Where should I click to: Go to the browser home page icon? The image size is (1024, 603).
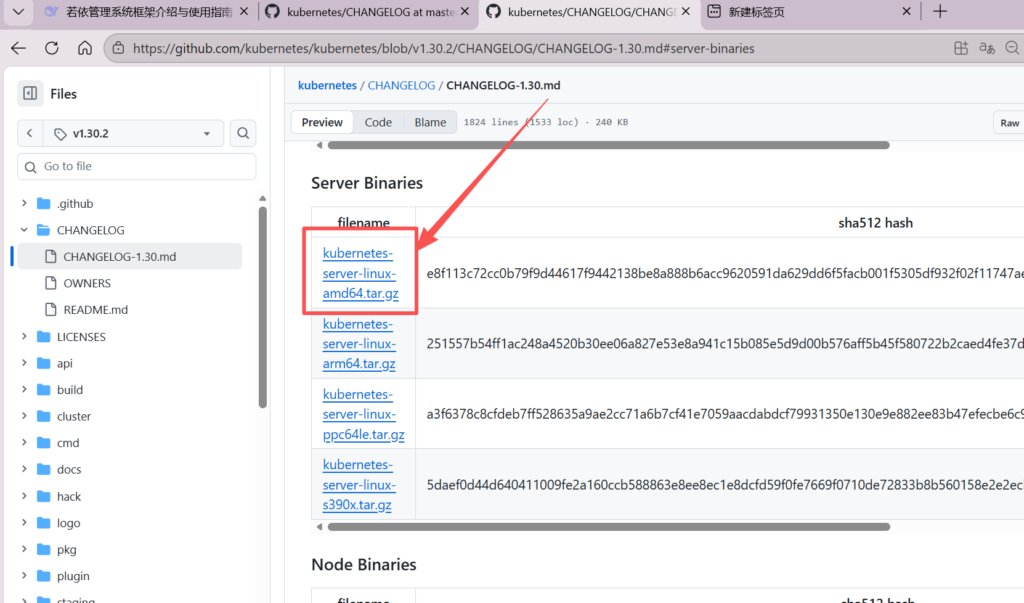pyautogui.click(x=85, y=48)
